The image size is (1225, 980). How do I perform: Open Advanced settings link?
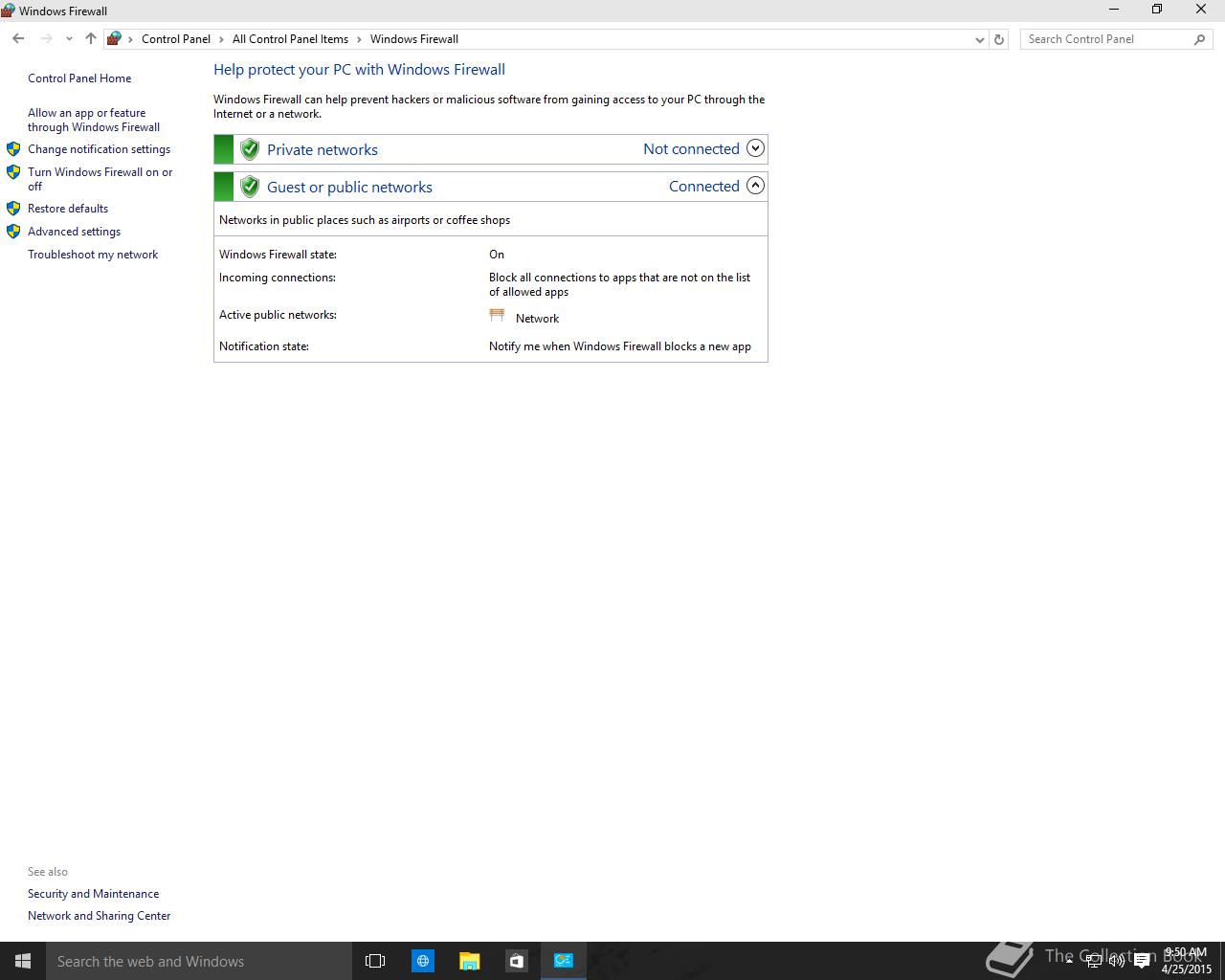(74, 232)
